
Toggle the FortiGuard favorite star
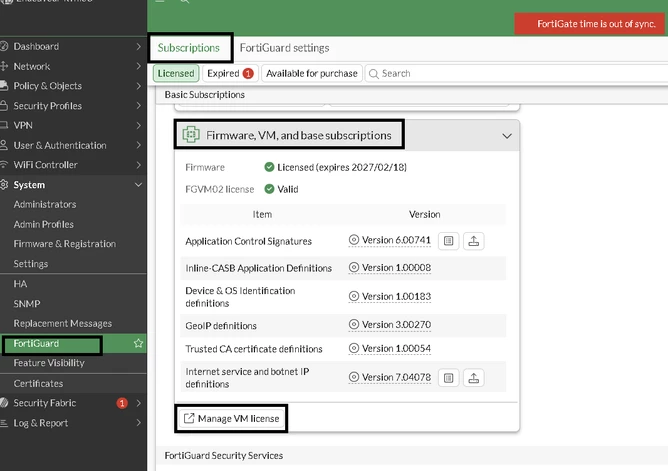138,343
